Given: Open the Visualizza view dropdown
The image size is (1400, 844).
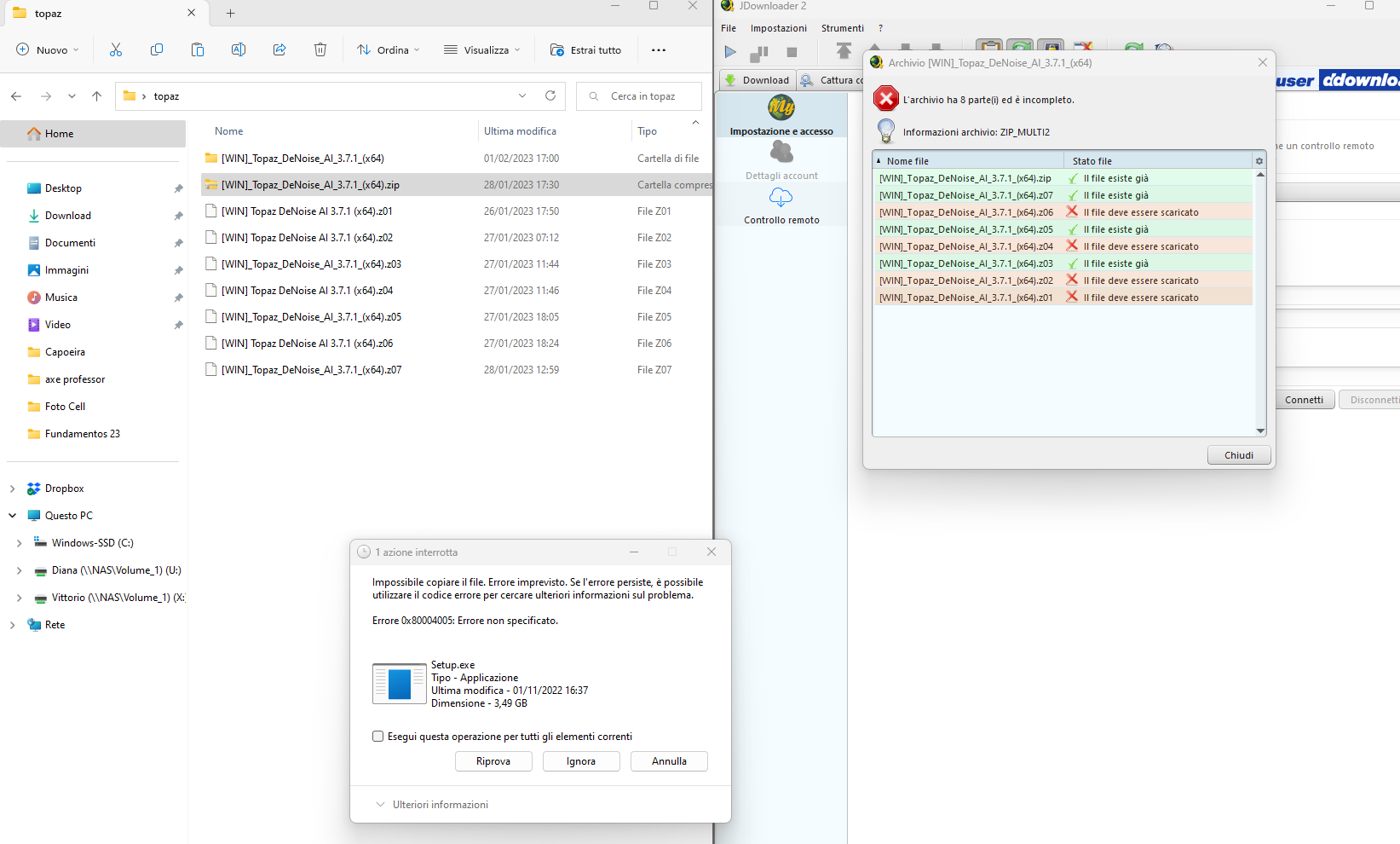Looking at the screenshot, I should tap(482, 49).
